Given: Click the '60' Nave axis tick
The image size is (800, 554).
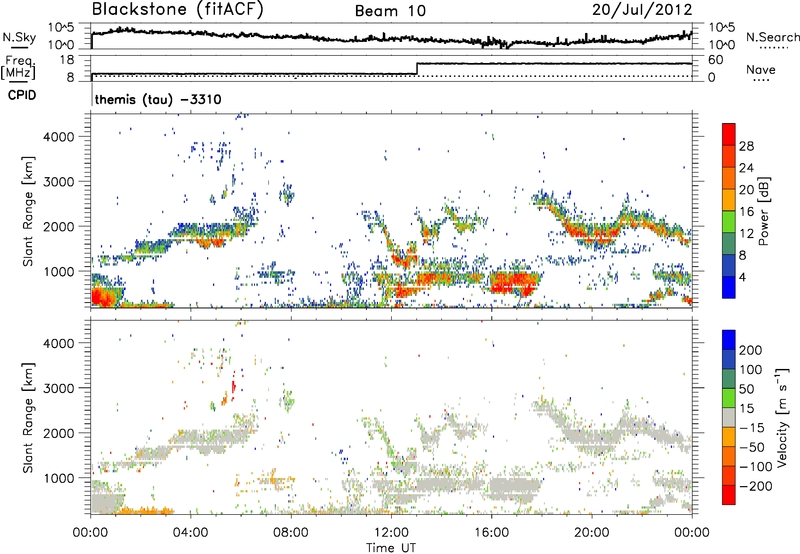Looking at the screenshot, I should [716, 60].
